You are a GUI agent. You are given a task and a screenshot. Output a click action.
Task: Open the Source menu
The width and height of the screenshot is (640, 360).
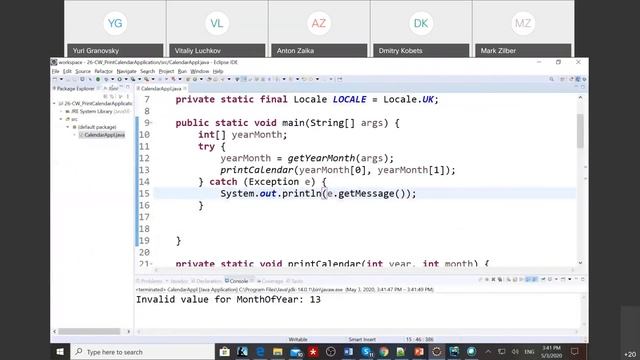[83, 71]
